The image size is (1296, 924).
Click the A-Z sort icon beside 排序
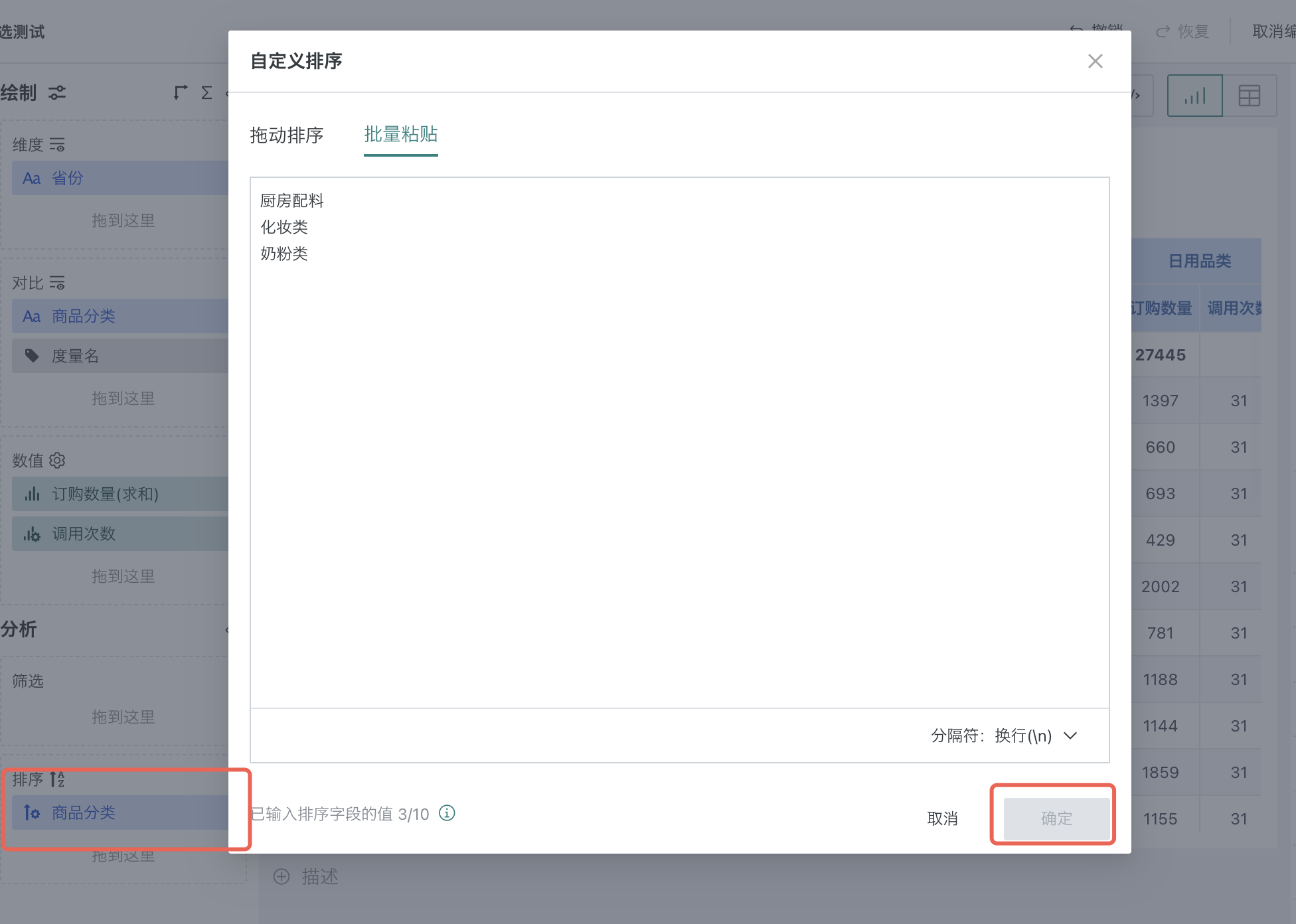(56, 779)
